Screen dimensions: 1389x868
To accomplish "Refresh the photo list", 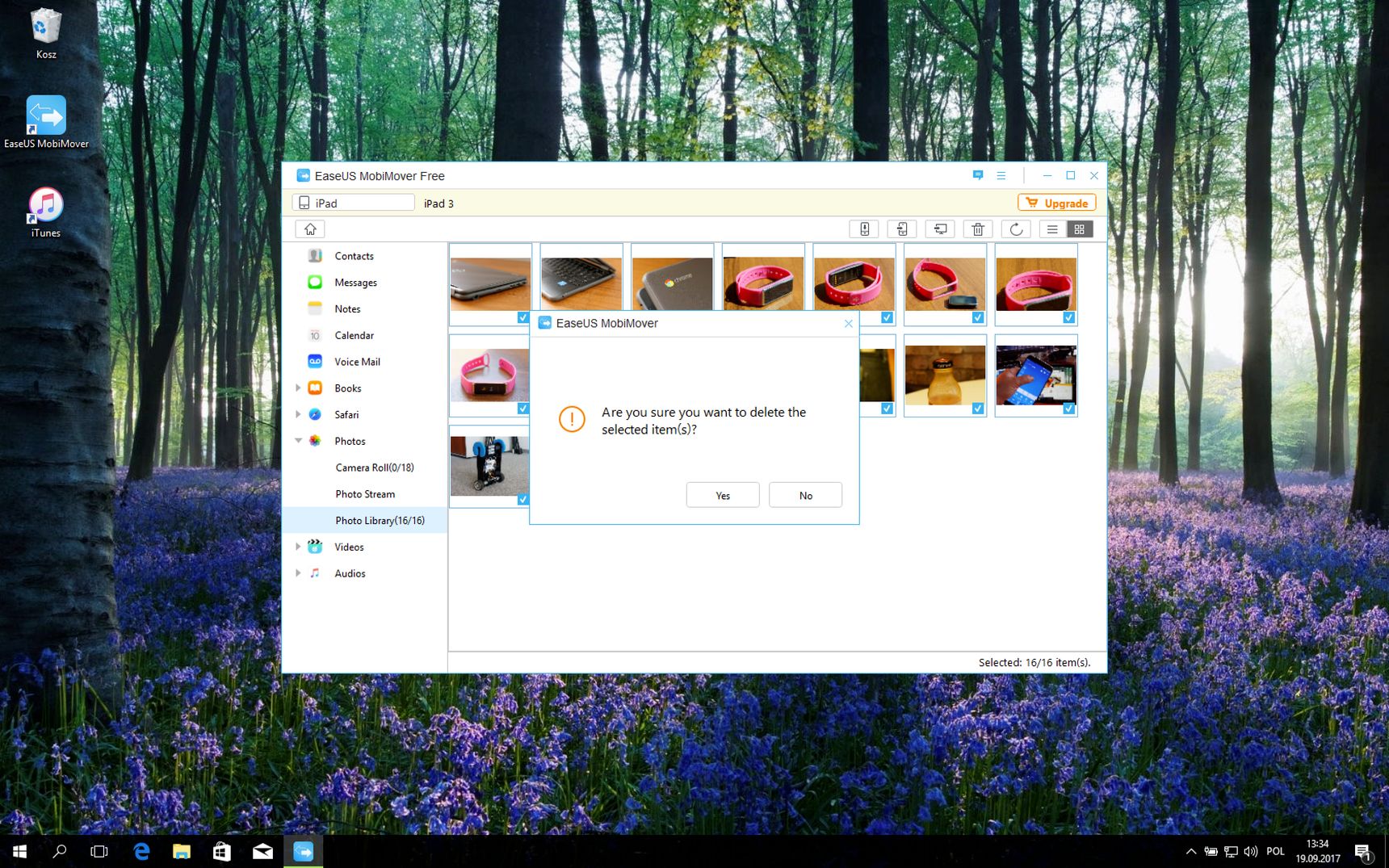I will click(1016, 229).
